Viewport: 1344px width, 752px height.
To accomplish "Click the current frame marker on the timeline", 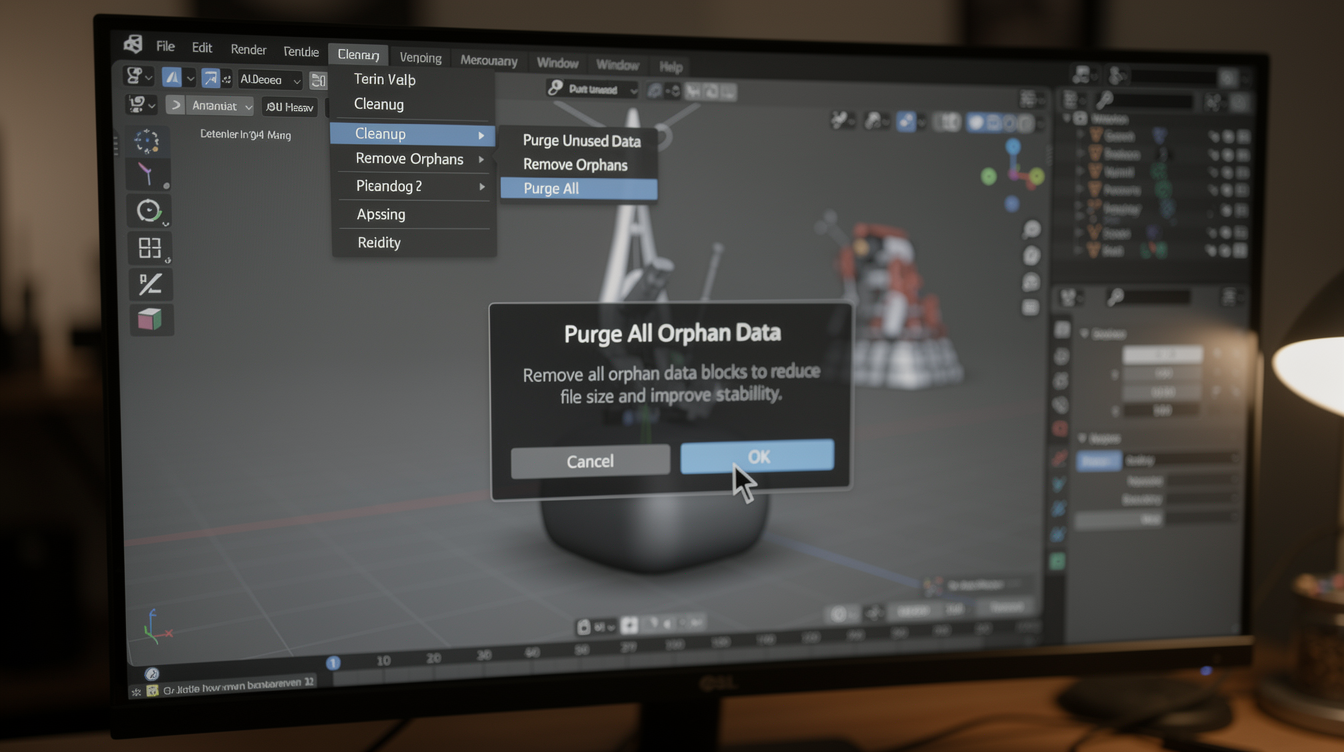I will [333, 661].
